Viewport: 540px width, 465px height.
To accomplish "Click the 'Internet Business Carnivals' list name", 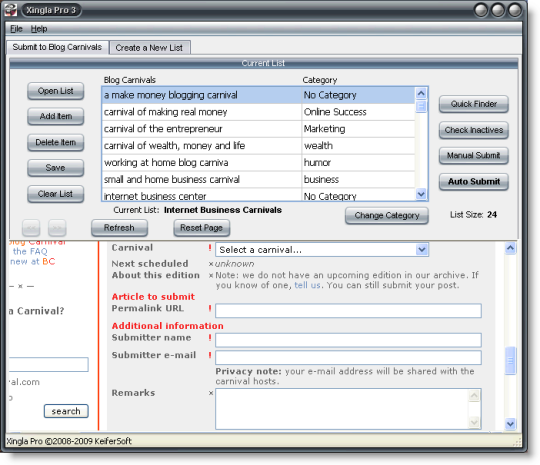I will pyautogui.click(x=223, y=210).
